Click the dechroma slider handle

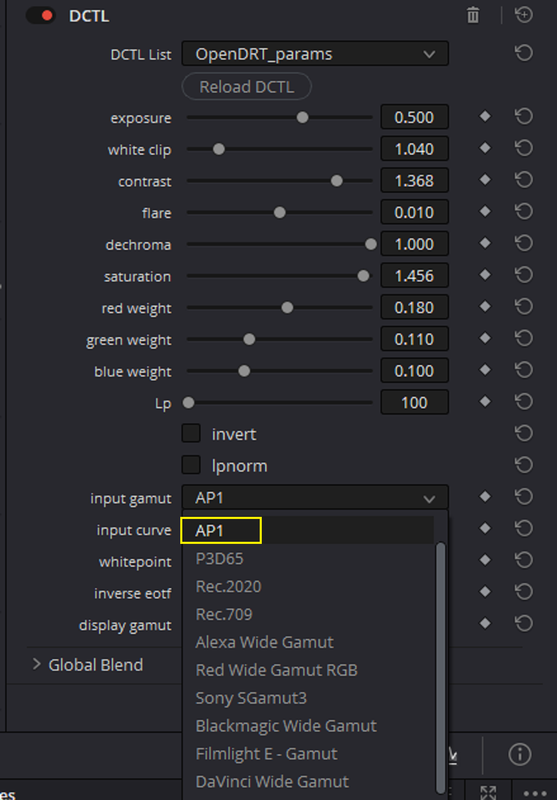pyautogui.click(x=371, y=244)
